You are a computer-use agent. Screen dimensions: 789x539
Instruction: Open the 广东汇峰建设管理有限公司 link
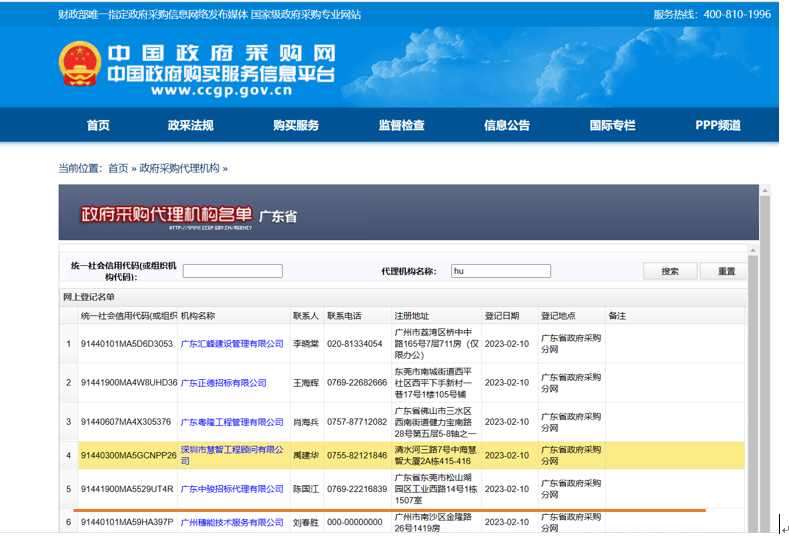click(x=232, y=344)
